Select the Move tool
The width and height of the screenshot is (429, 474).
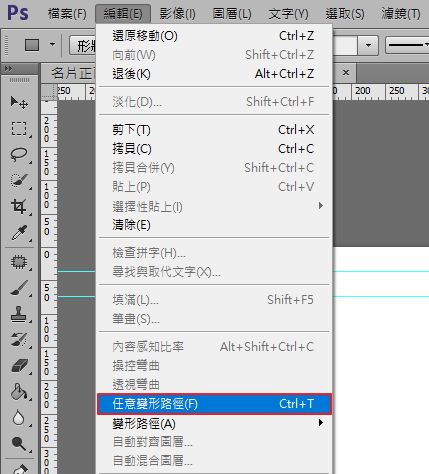tap(19, 102)
